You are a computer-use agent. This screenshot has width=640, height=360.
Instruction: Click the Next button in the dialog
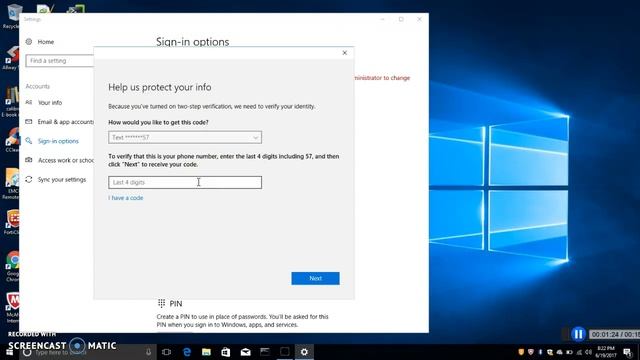pos(315,278)
